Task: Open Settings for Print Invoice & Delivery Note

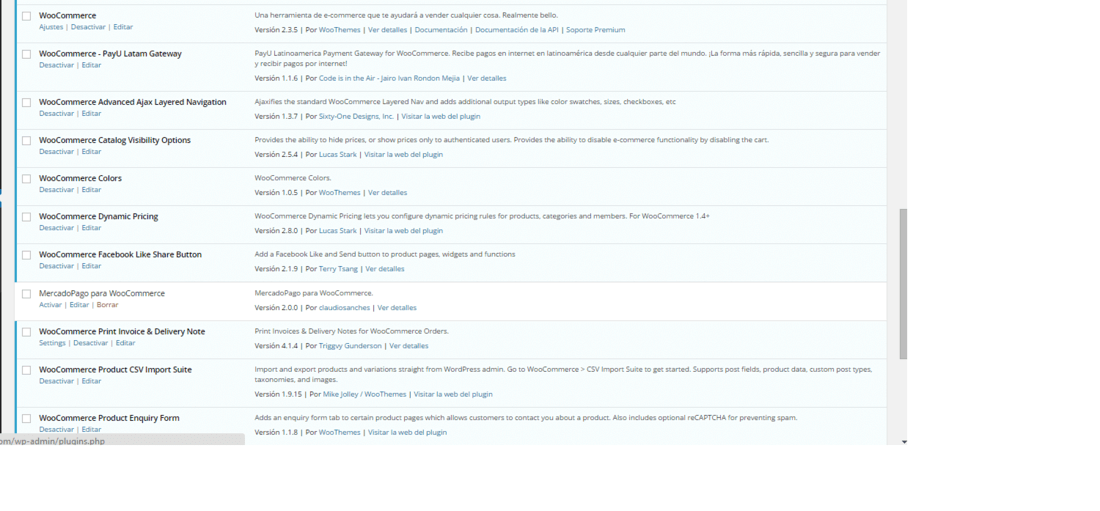Action: [53, 343]
